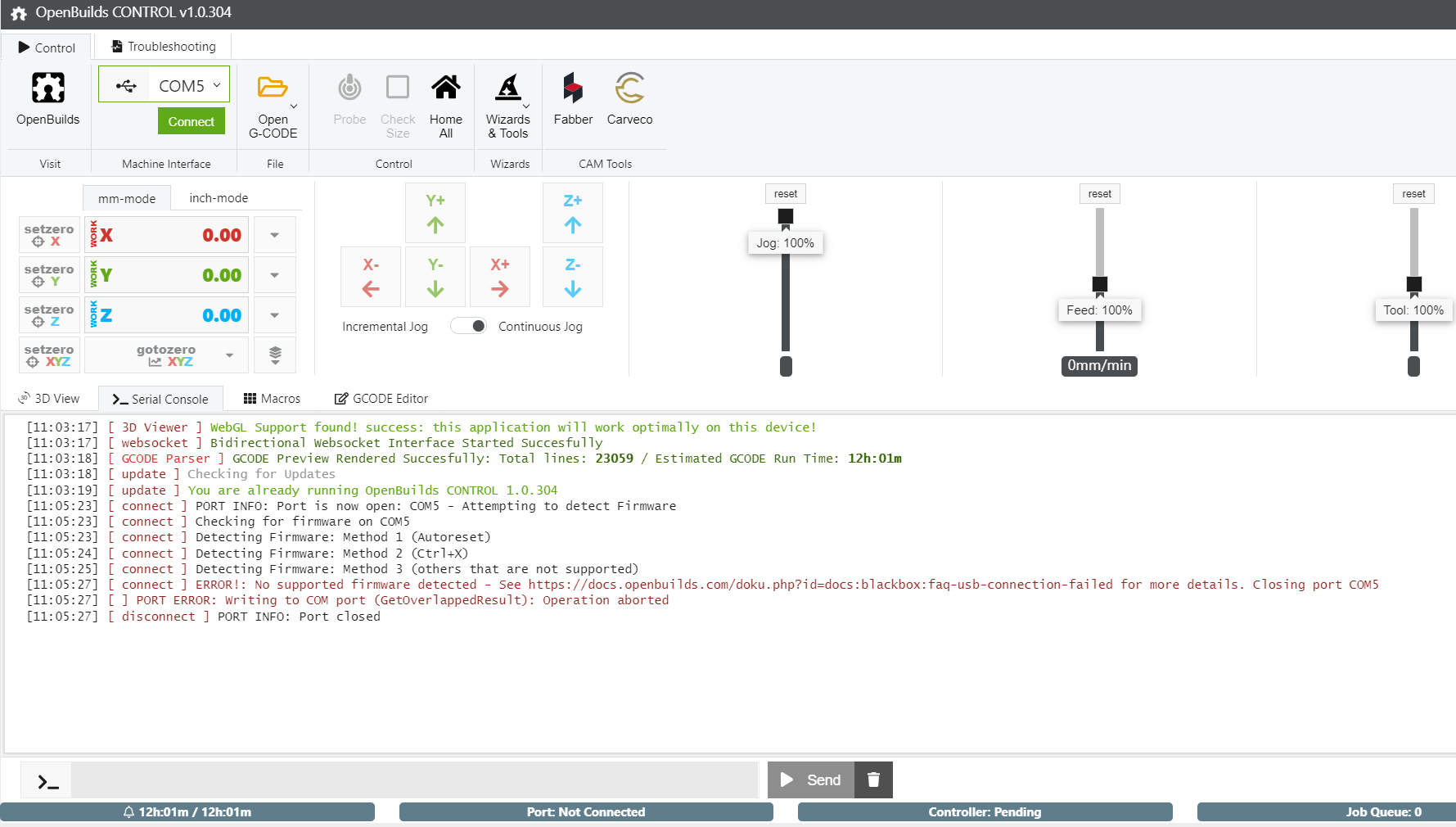Click the Controller: Pending status

[x=985, y=812]
